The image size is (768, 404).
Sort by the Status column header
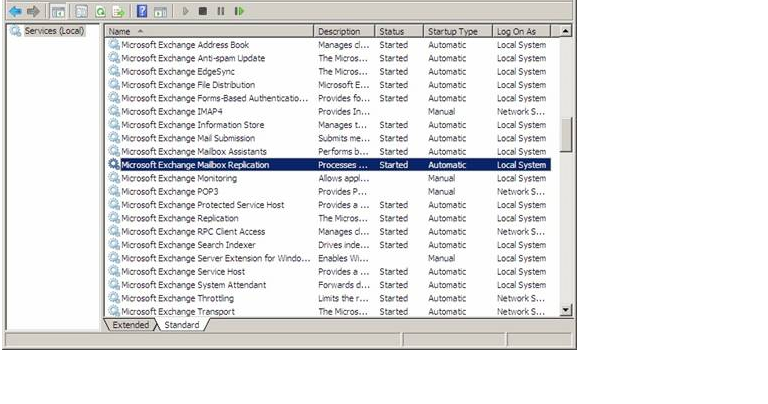pos(399,31)
